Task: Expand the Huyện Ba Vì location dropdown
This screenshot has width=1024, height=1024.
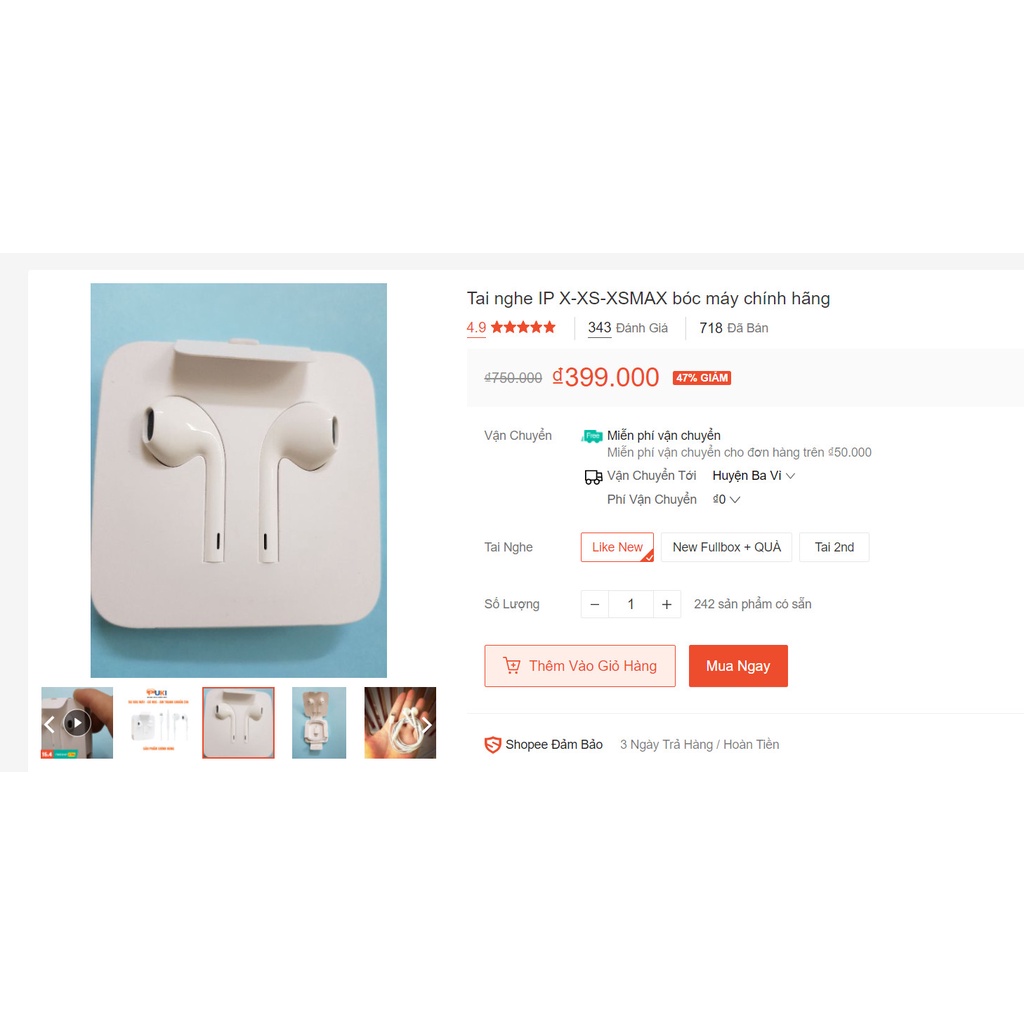Action: (754, 475)
